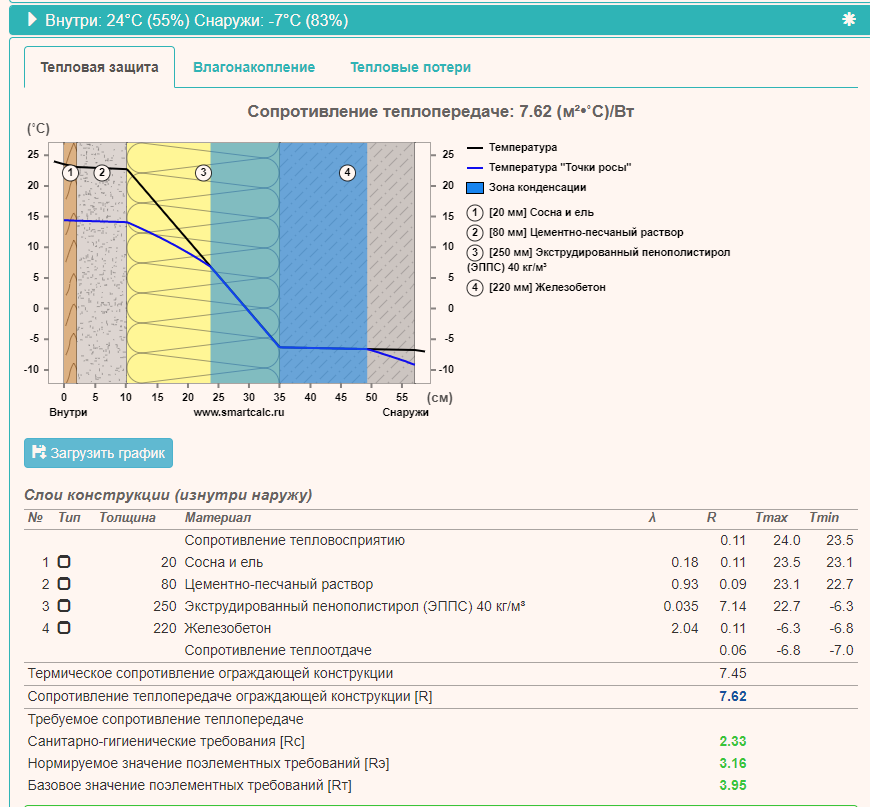Select legend circle 1 for Сосна и ель

[x=474, y=213]
